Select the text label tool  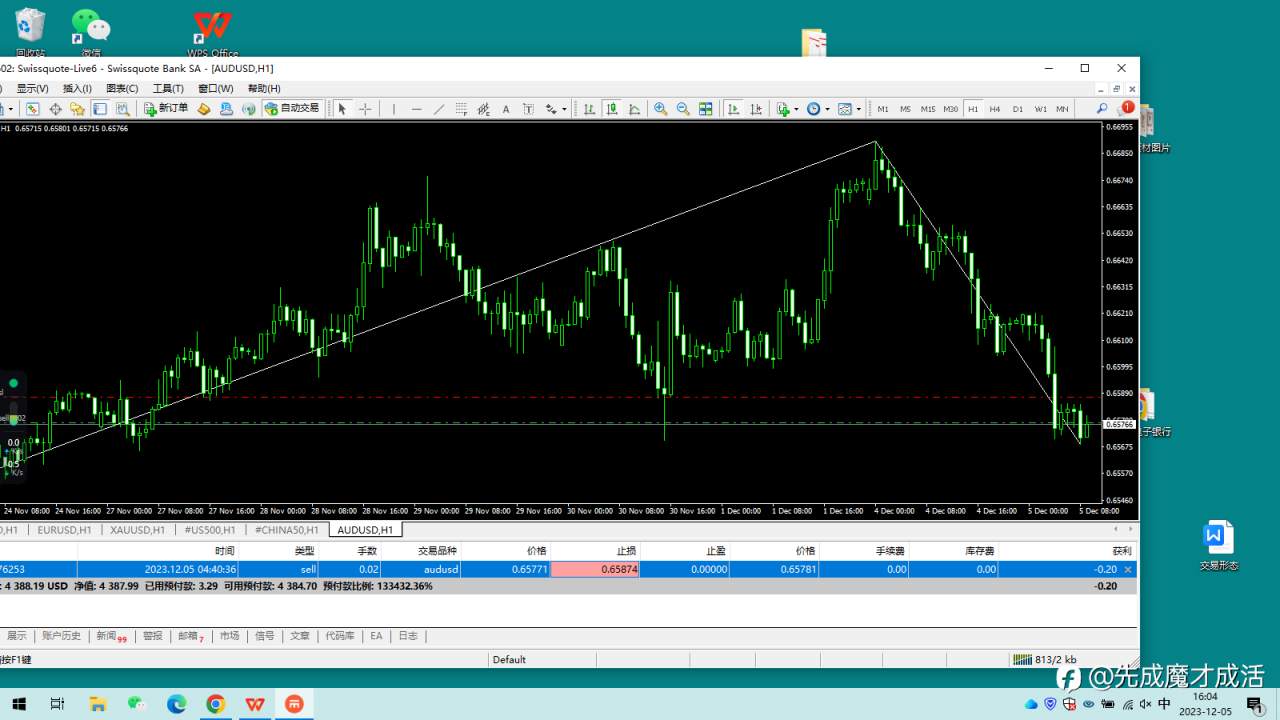coord(528,109)
